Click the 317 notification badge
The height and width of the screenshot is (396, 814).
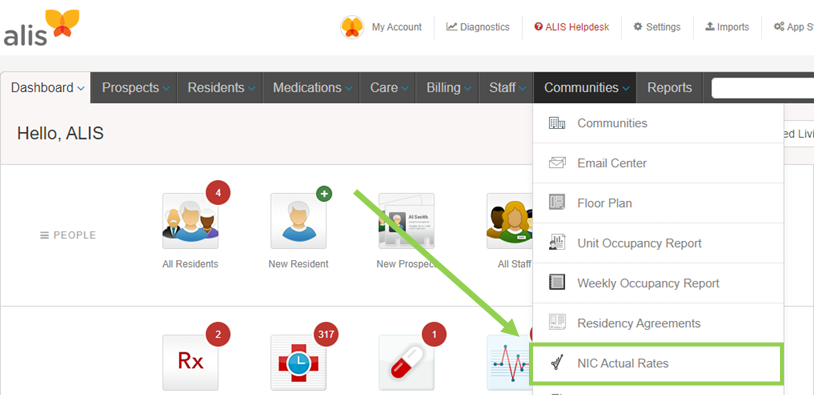tap(326, 334)
